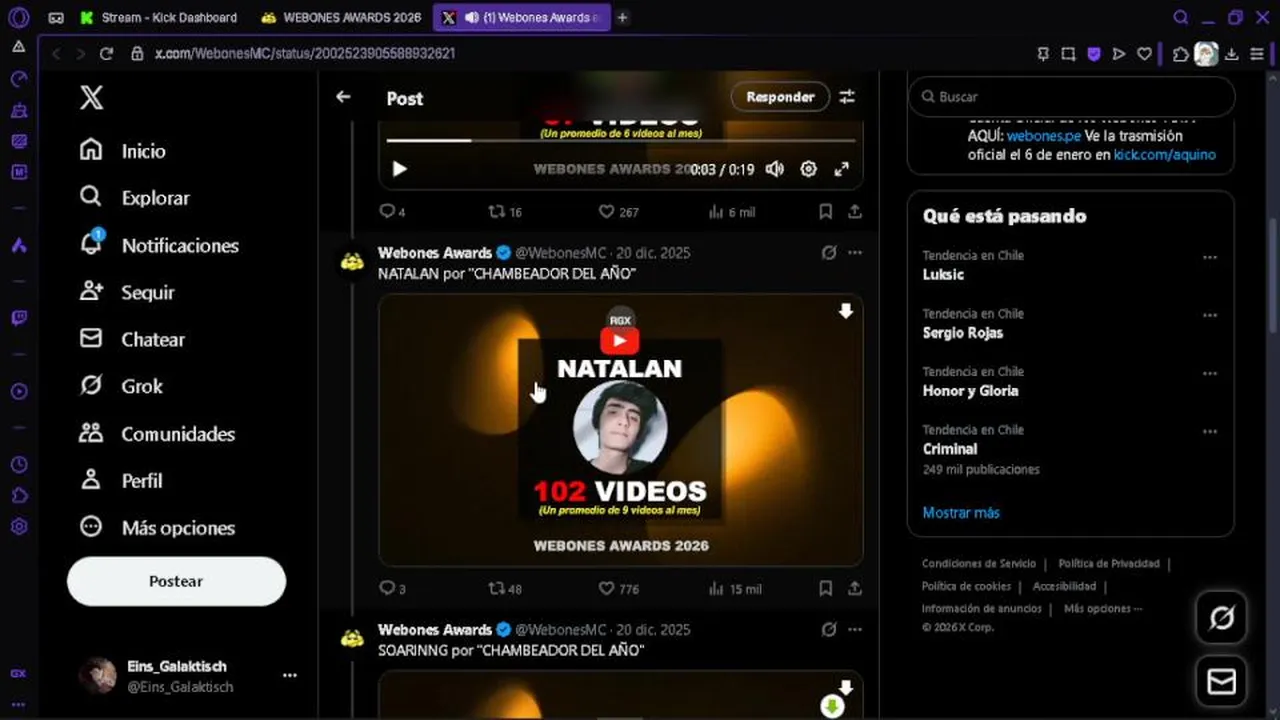Open the Eins_Galaktisch account menu dots

tap(290, 675)
